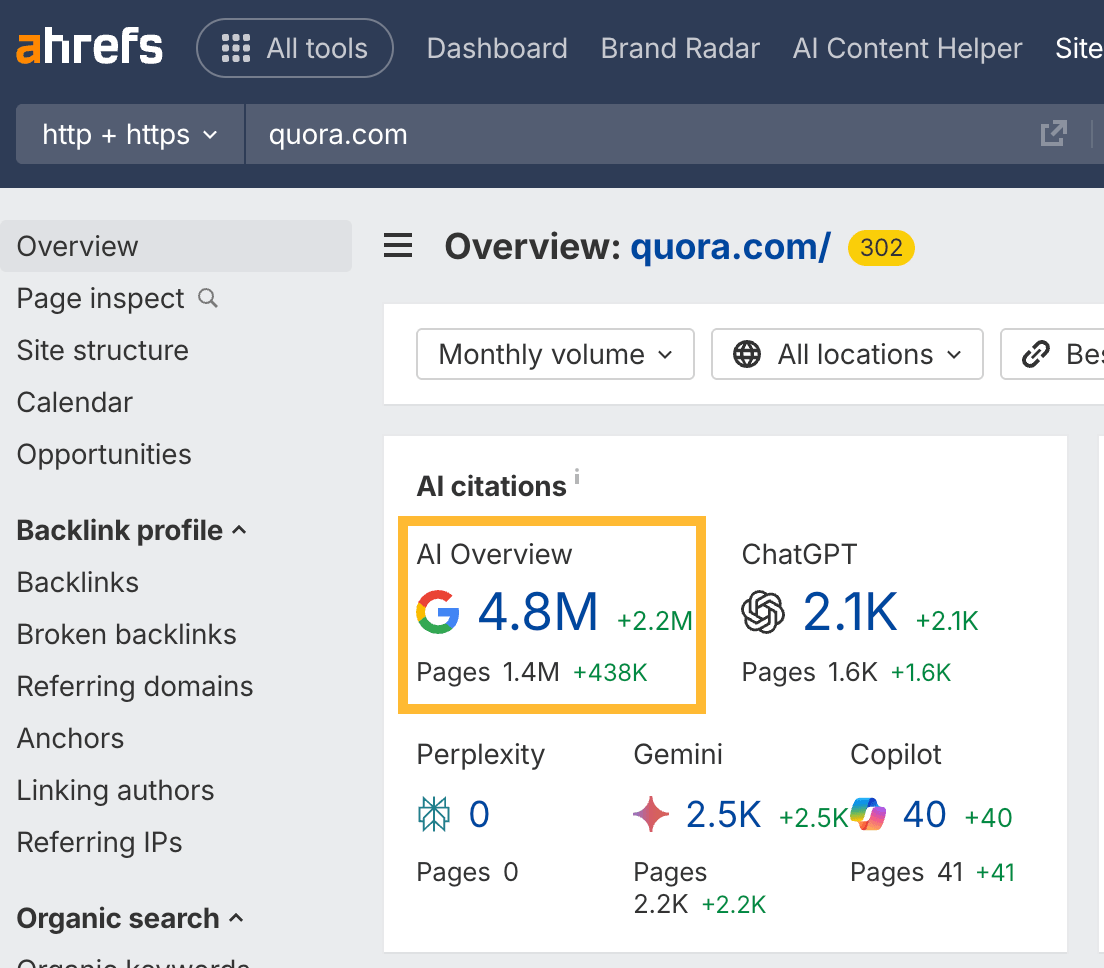Open AI Content Helper

(906, 47)
